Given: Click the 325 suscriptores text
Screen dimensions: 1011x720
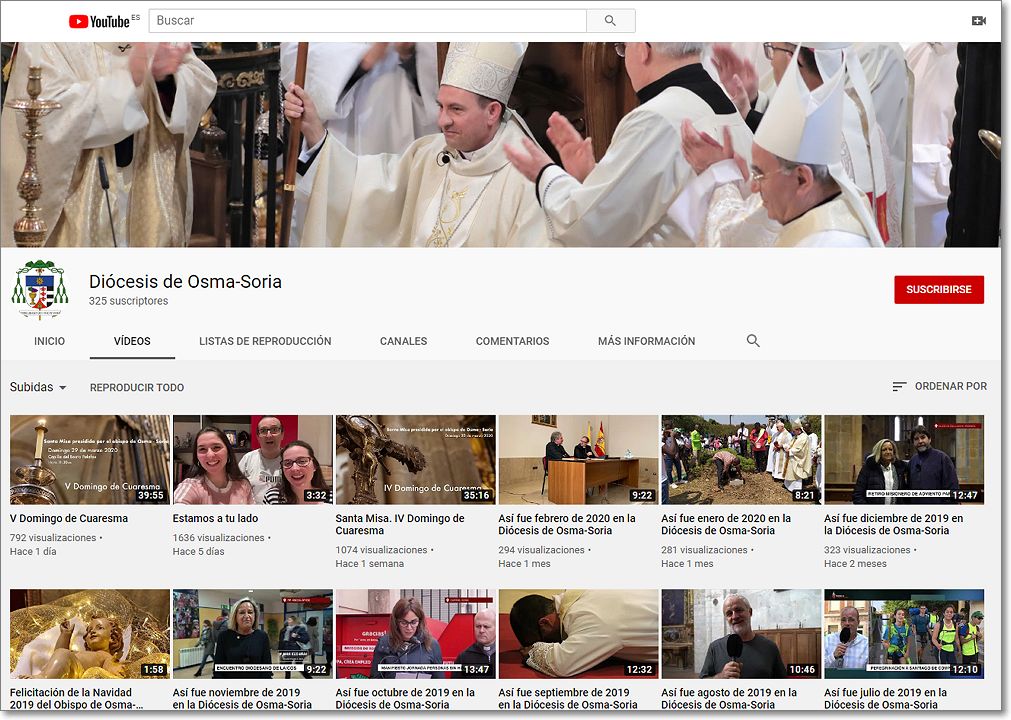Looking at the screenshot, I should [x=128, y=301].
